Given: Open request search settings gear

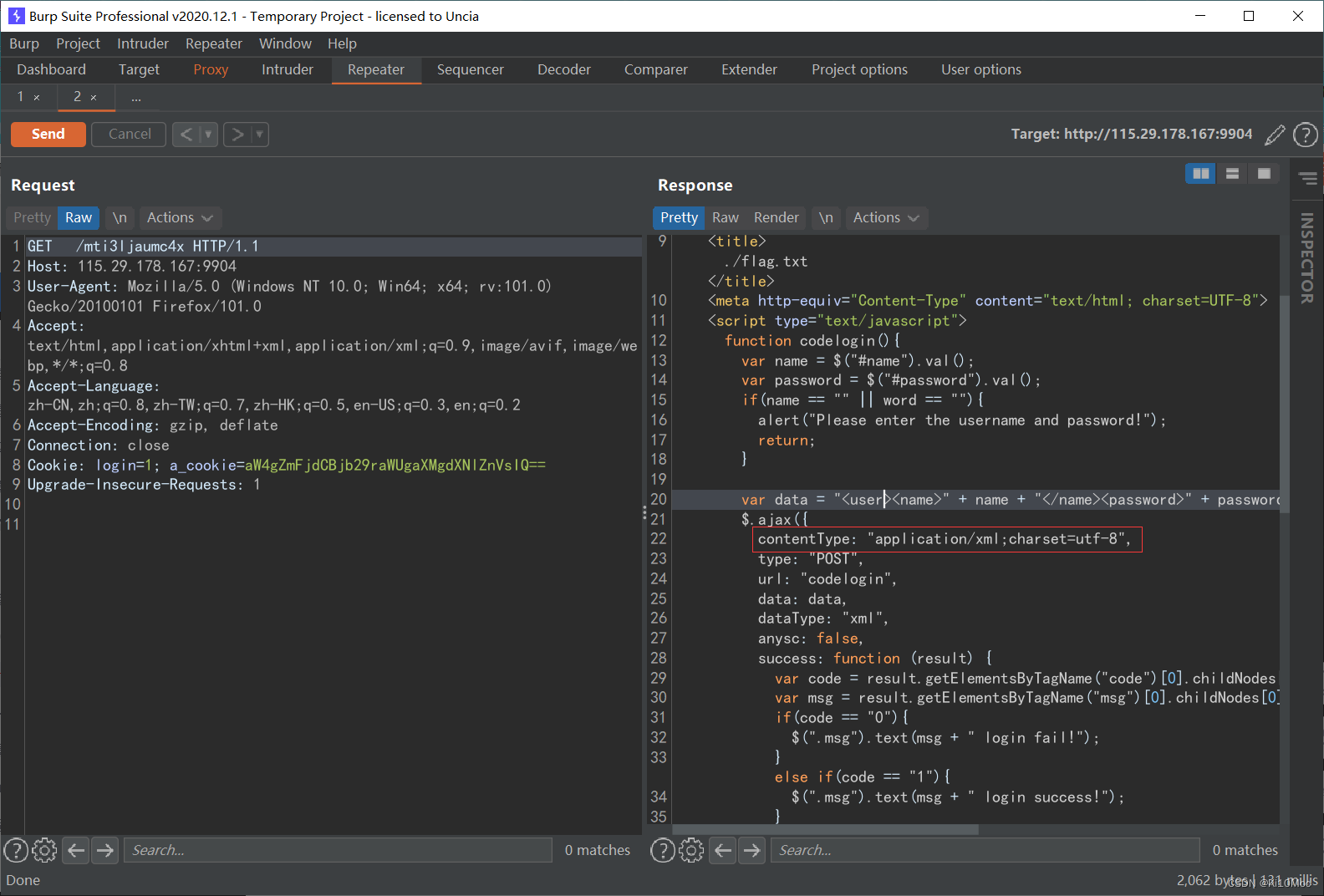Looking at the screenshot, I should click(x=44, y=850).
